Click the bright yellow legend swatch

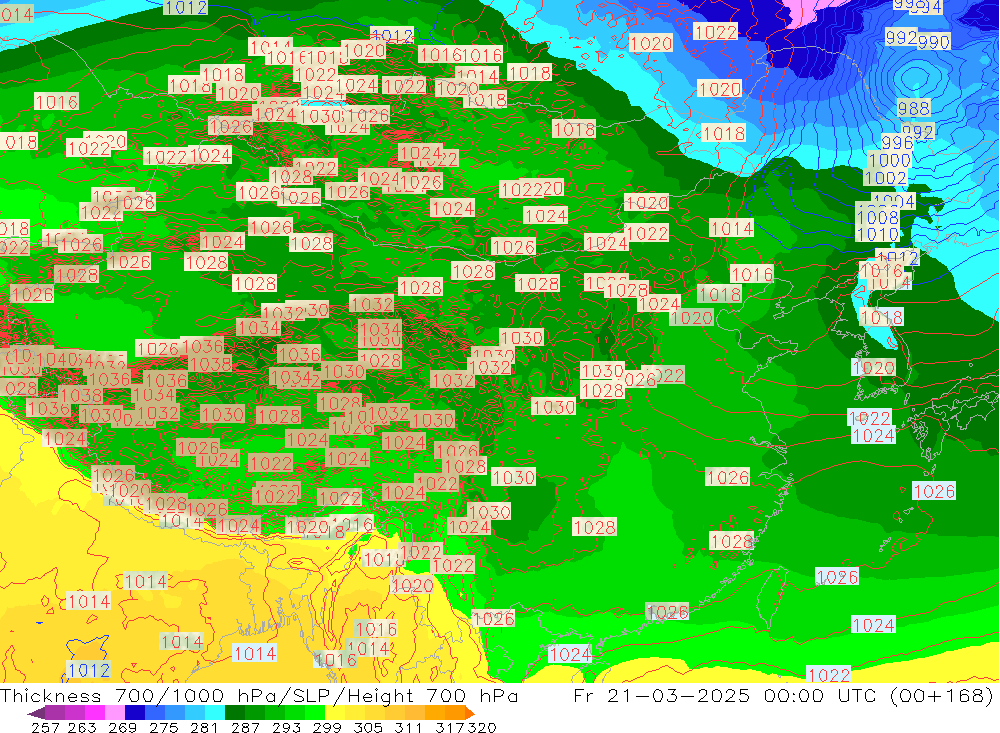click(x=334, y=713)
